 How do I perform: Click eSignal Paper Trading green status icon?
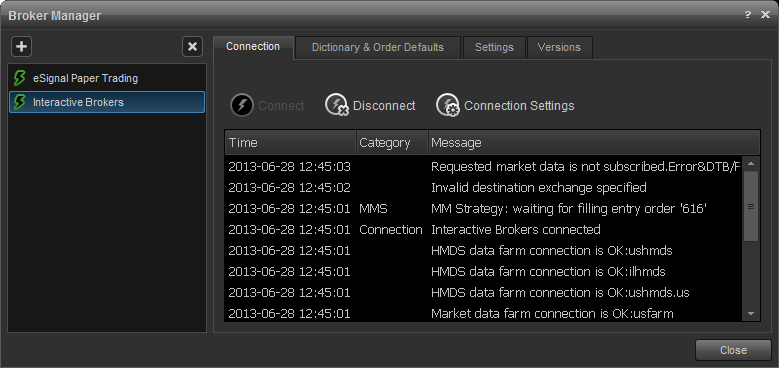tap(19, 78)
